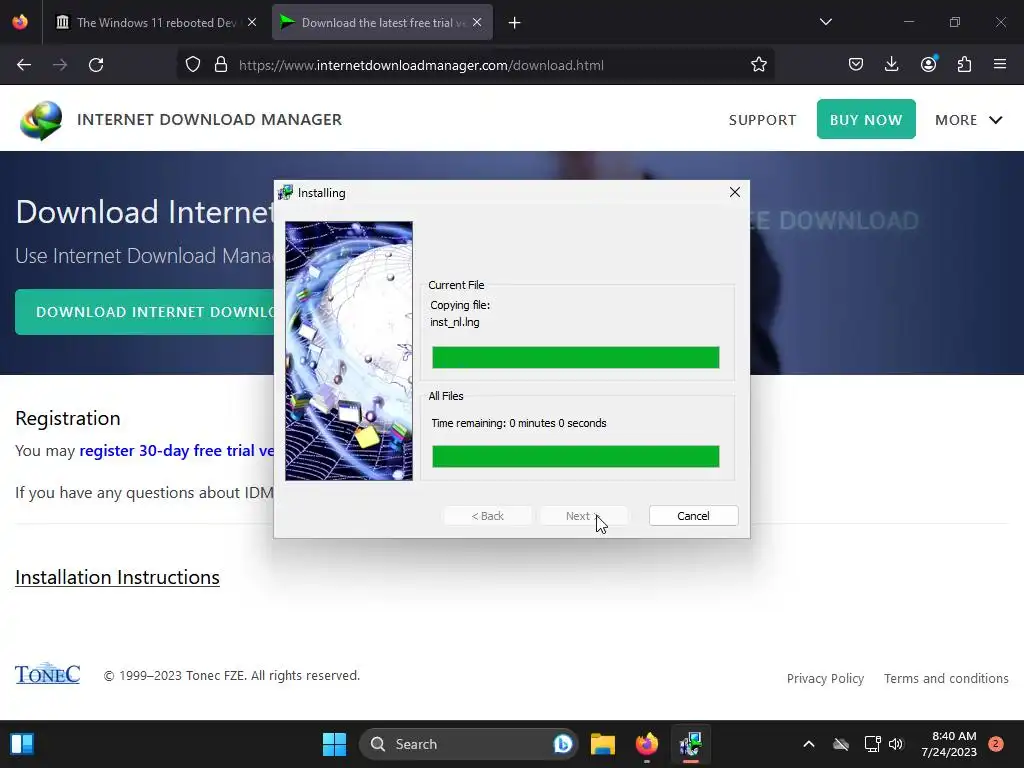
Task: Go forward one page
Action: click(x=60, y=65)
